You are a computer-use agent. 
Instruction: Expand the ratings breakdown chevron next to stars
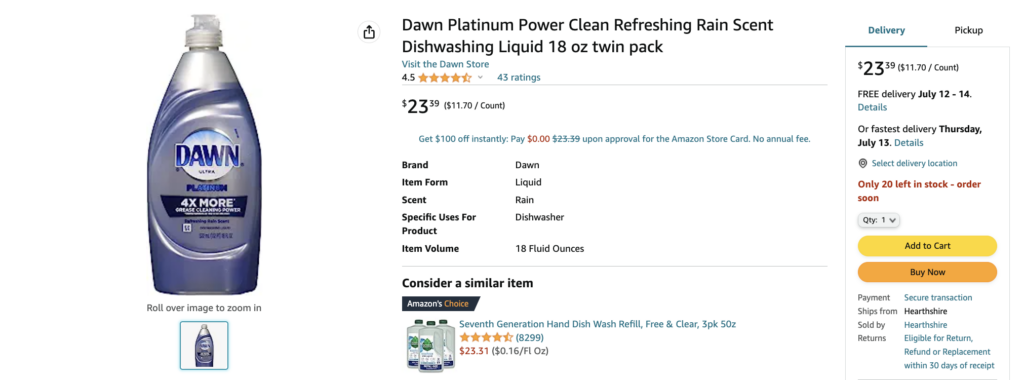[x=481, y=78]
